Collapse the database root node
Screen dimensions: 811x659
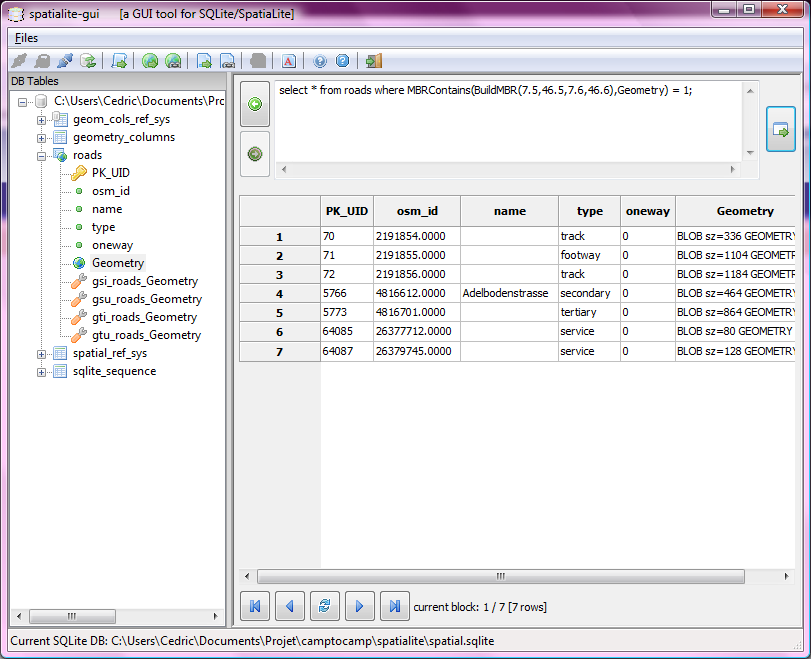[22, 102]
